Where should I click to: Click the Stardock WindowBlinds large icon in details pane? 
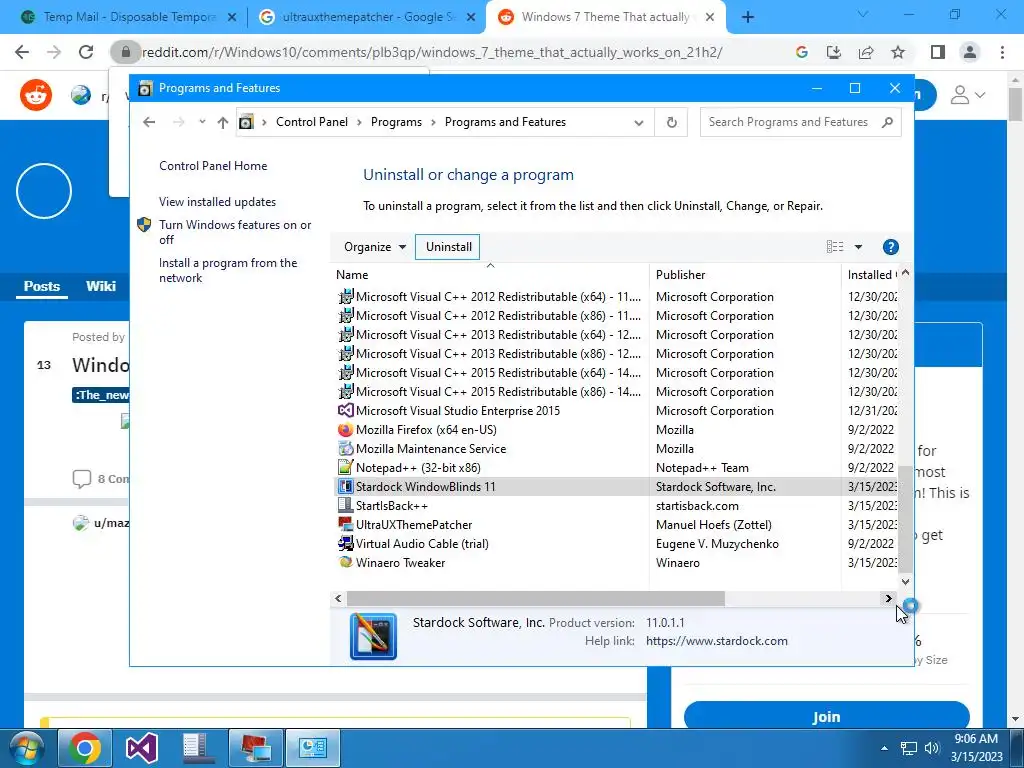coord(373,636)
